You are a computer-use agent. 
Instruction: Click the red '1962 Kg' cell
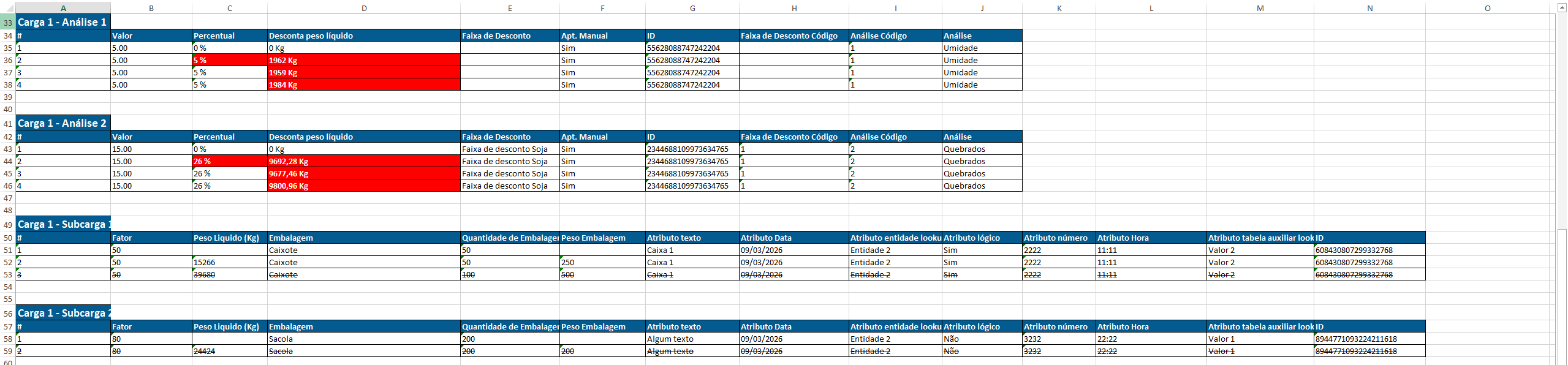(x=364, y=60)
